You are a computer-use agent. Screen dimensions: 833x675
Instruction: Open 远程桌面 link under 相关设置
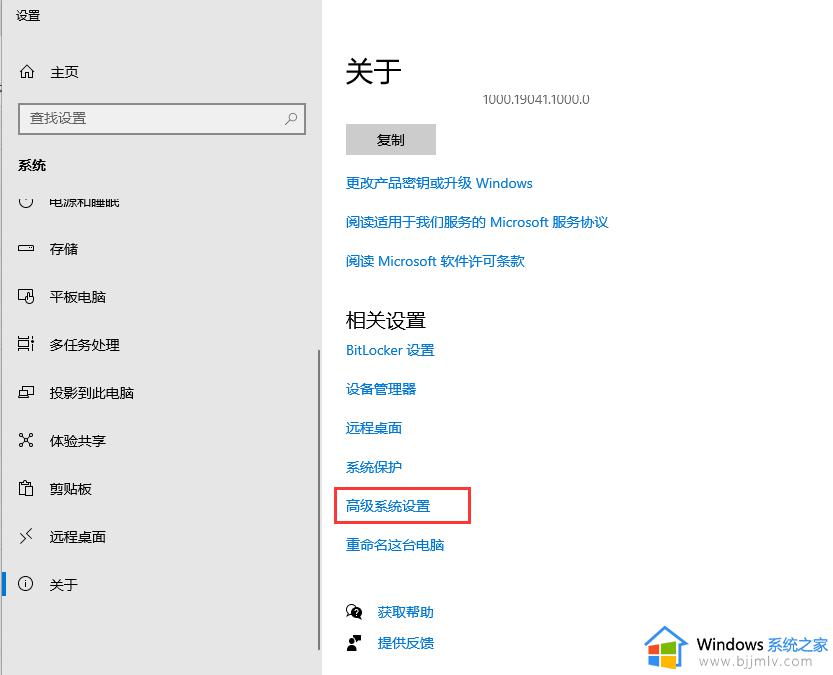click(x=374, y=428)
